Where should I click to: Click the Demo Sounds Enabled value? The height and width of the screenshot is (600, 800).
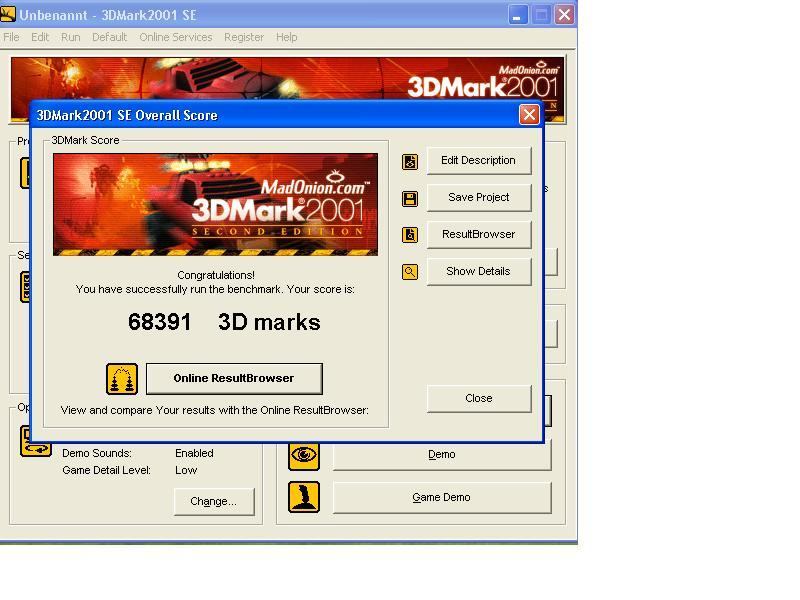pos(194,453)
